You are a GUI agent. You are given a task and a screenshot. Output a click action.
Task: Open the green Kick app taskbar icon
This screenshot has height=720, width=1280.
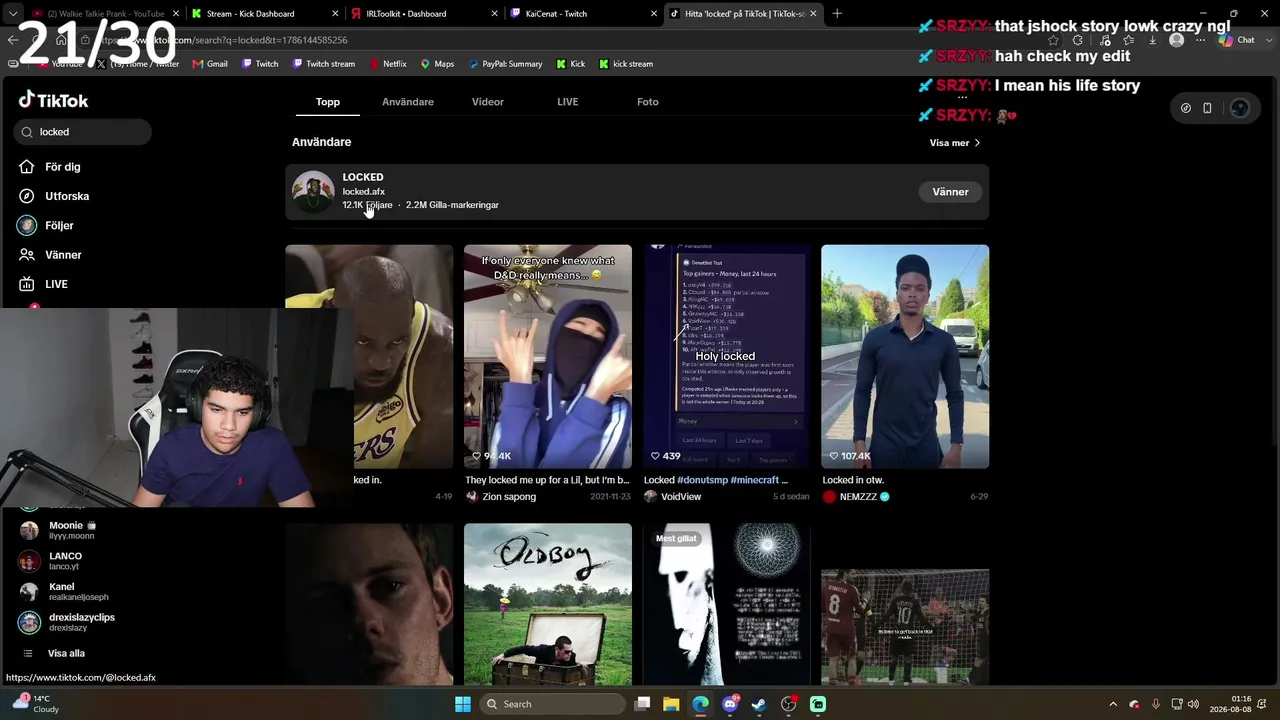click(818, 704)
